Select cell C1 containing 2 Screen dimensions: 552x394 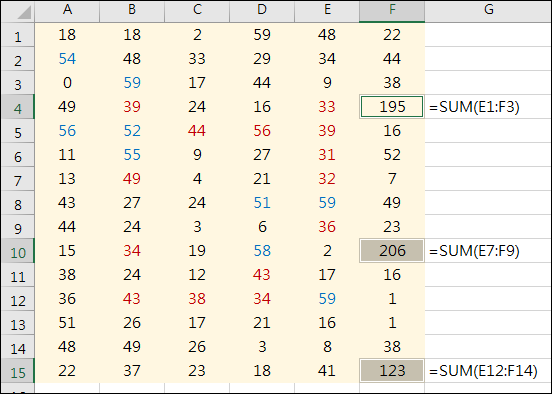197,35
